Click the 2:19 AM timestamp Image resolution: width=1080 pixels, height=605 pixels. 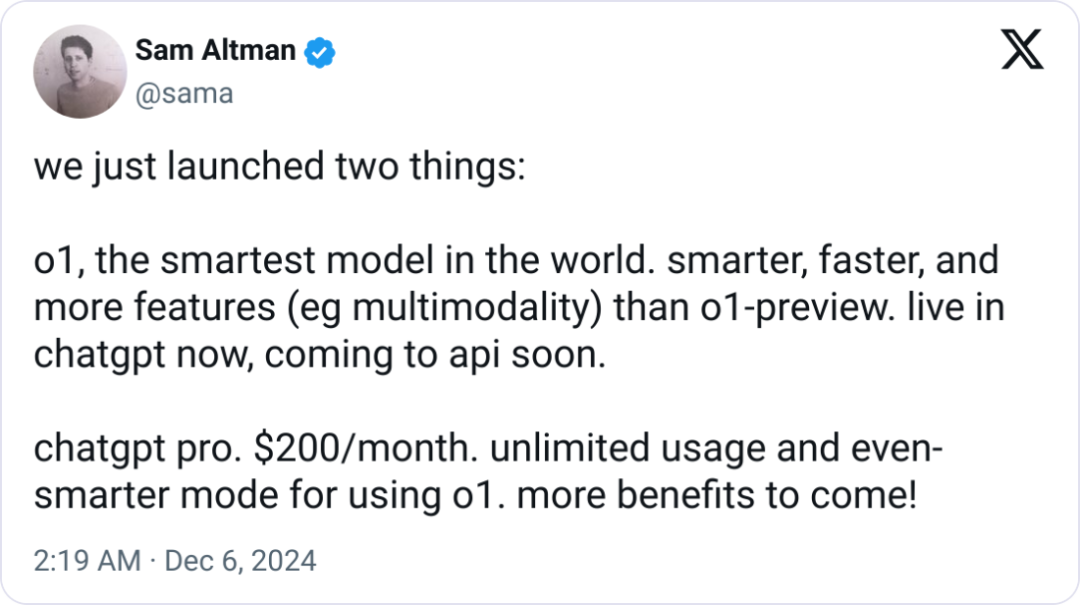87,561
